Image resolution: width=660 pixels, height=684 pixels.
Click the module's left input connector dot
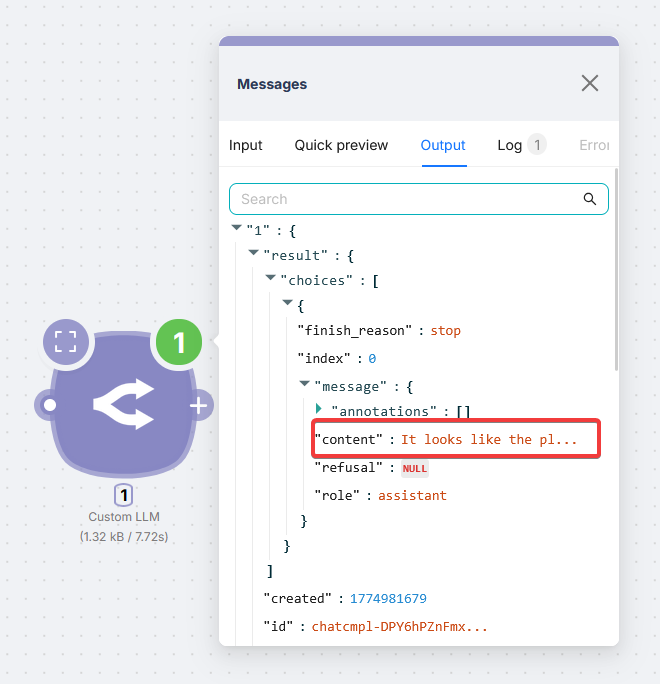pos(48,405)
